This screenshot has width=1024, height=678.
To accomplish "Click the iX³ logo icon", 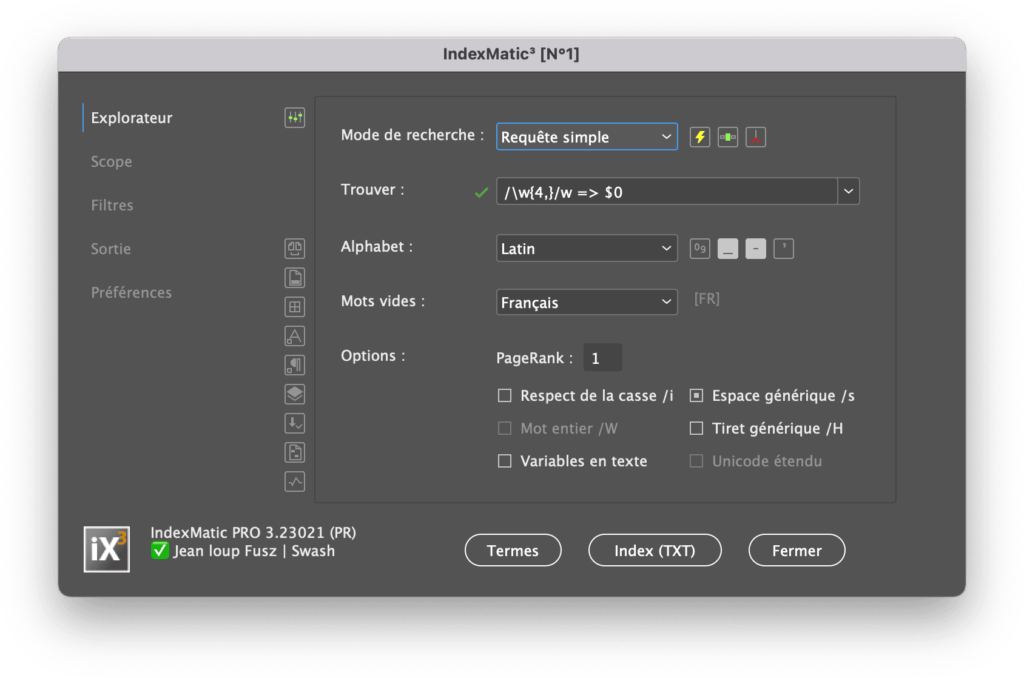I will click(106, 549).
